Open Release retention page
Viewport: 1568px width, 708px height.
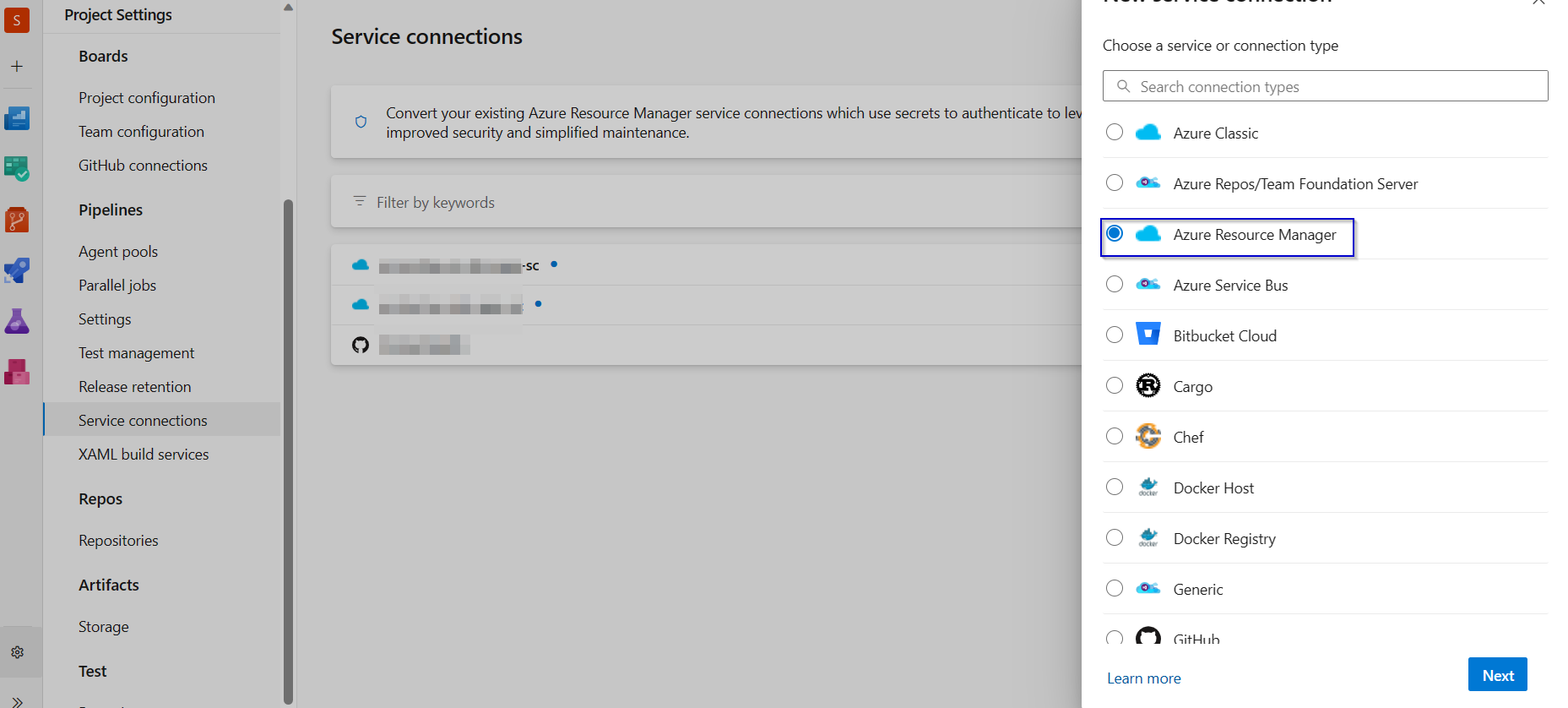coord(135,387)
